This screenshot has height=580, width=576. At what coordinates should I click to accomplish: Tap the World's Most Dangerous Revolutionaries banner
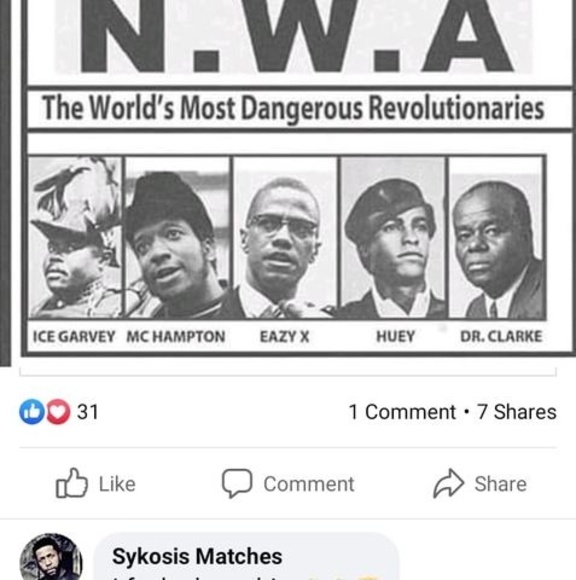coord(294,108)
